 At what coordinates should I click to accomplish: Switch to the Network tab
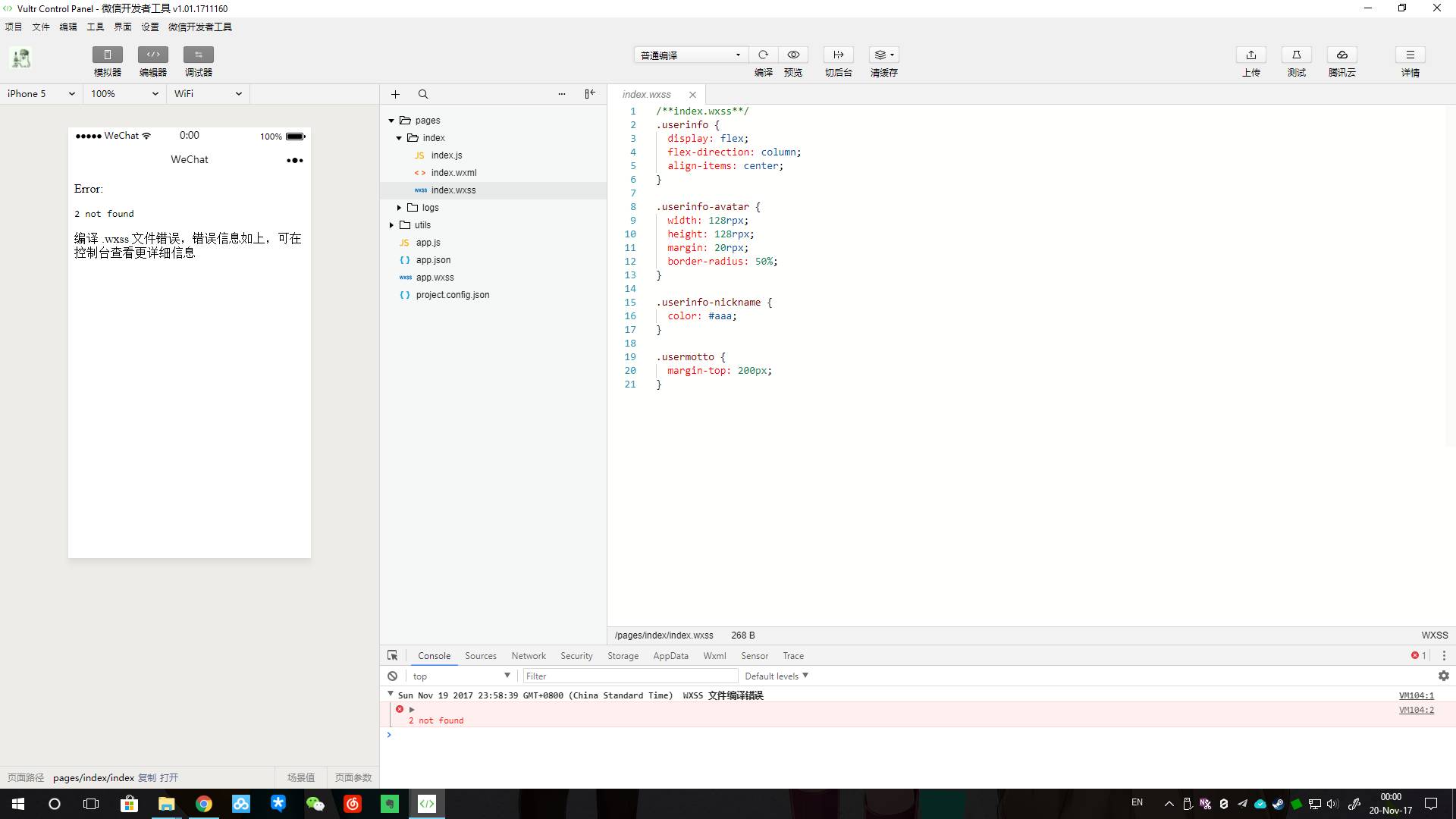pos(528,655)
